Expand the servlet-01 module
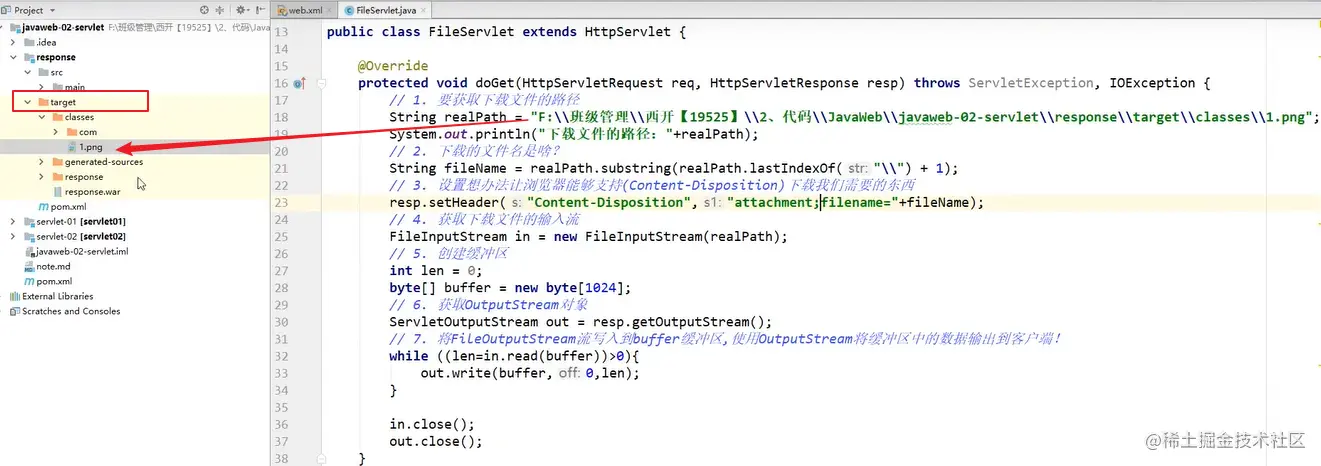 13,221
